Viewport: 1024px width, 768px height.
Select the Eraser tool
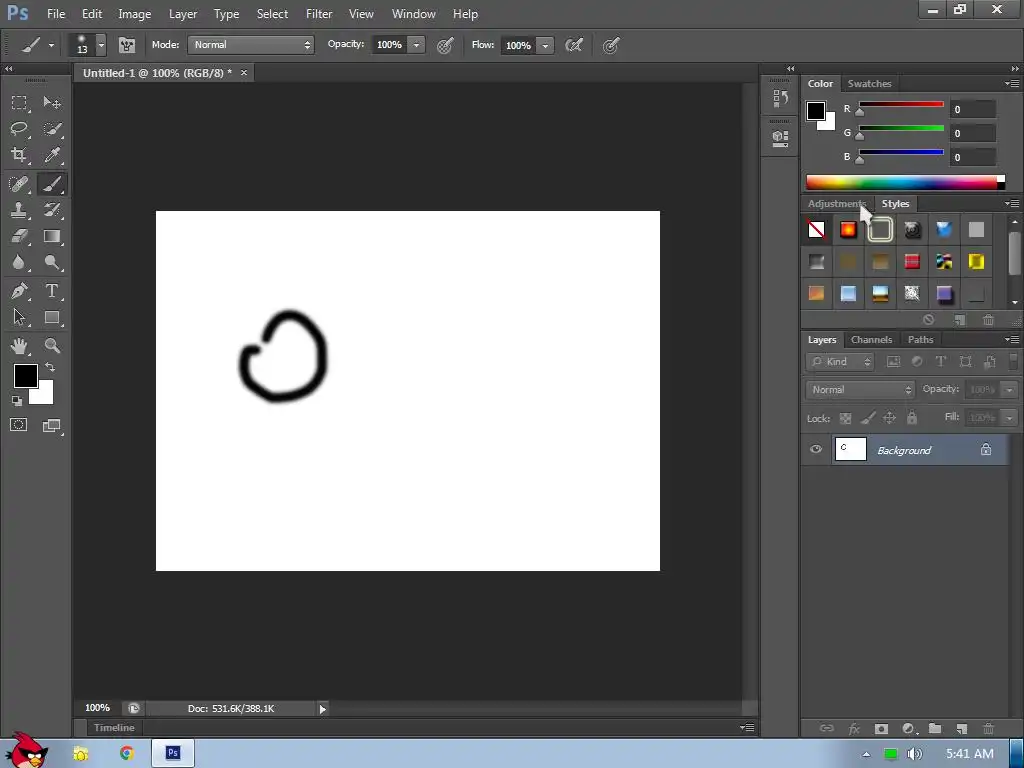(x=19, y=236)
